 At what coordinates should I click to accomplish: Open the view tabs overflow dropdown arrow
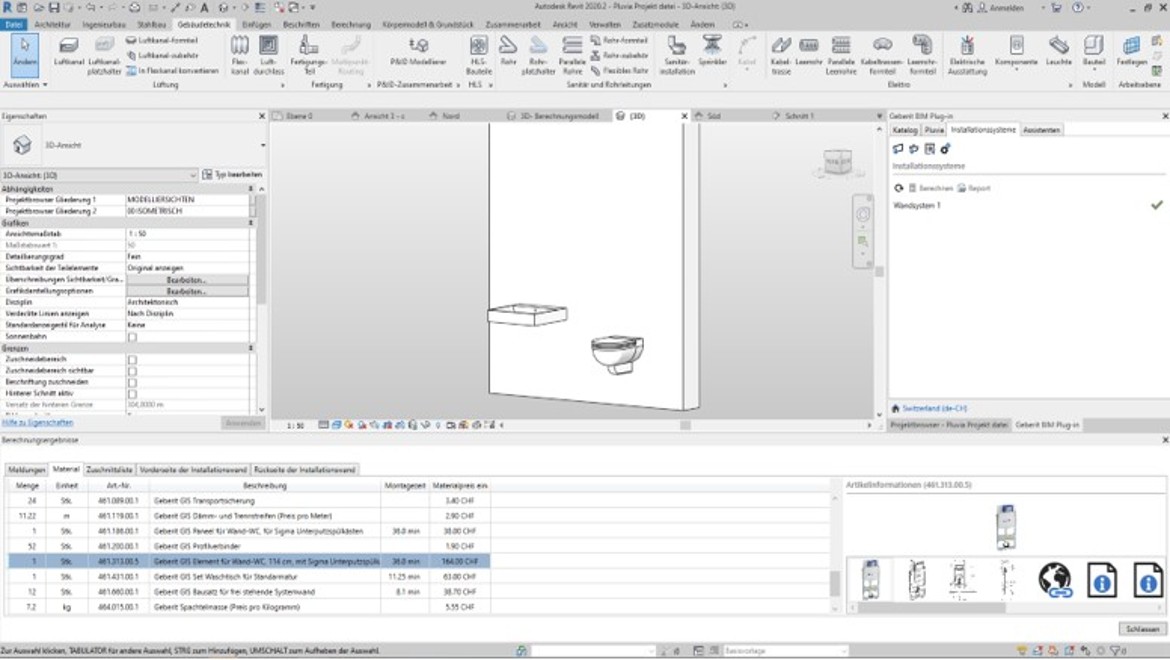point(879,116)
